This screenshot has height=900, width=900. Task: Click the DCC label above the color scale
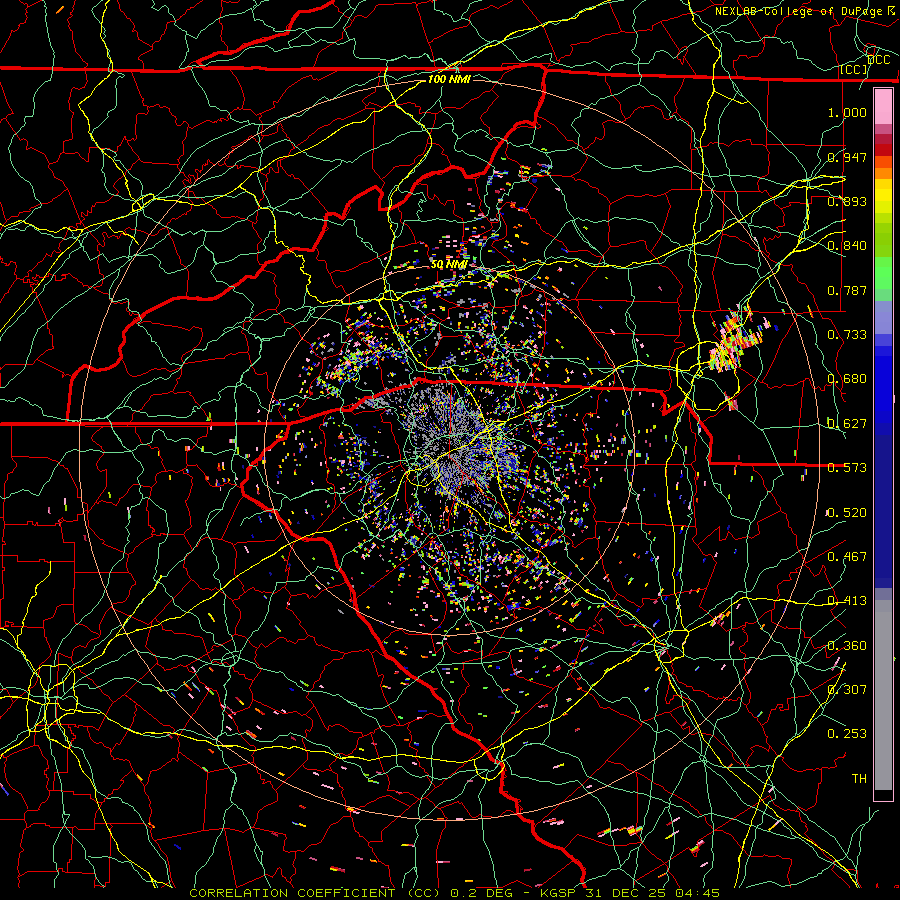[879, 60]
